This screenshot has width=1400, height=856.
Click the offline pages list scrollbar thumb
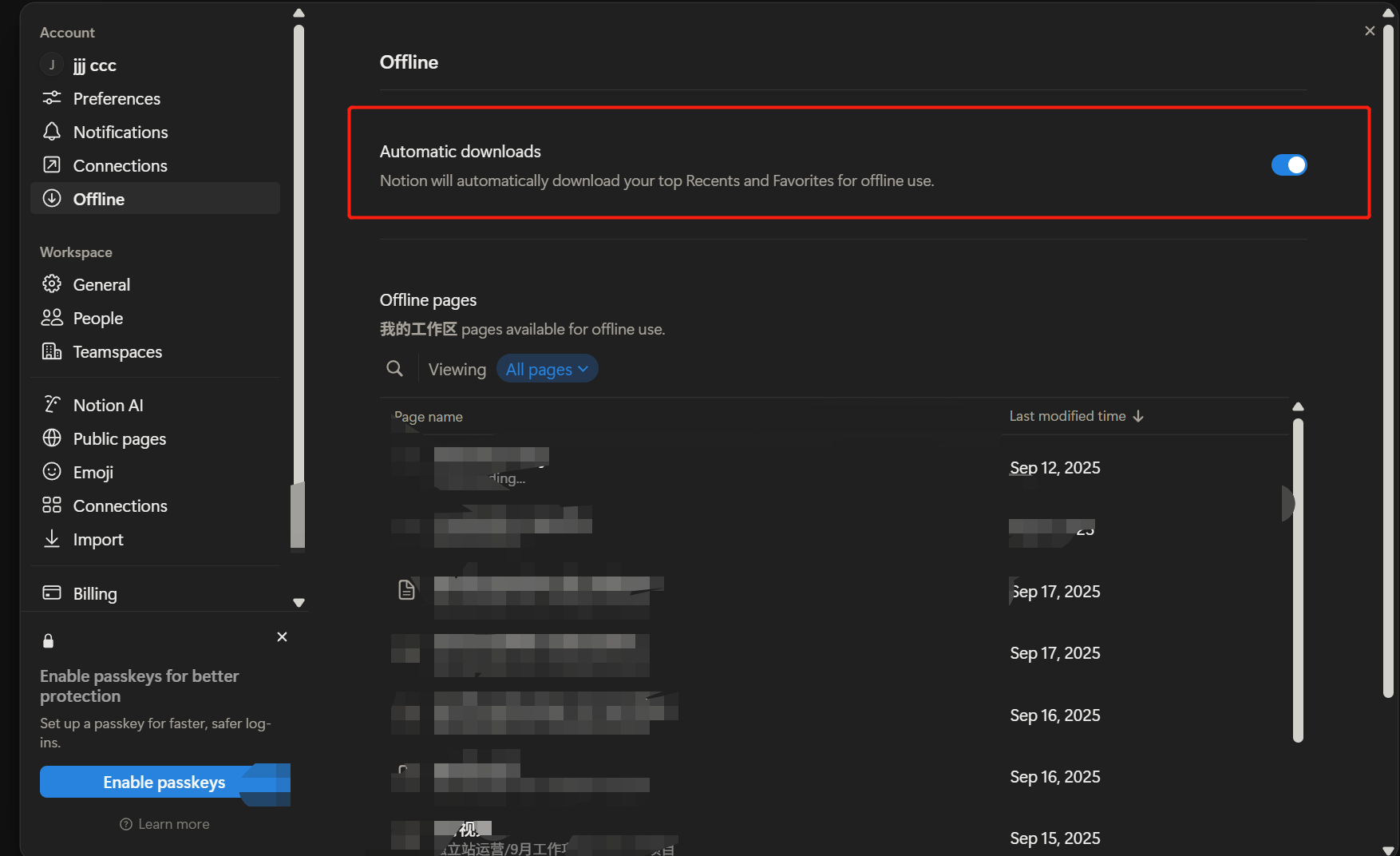[x=1298, y=581]
